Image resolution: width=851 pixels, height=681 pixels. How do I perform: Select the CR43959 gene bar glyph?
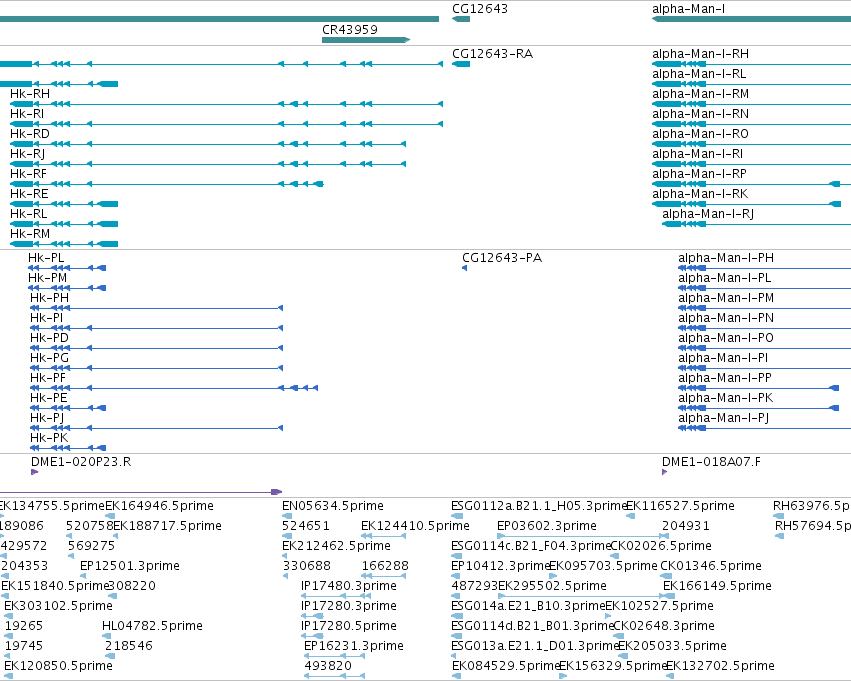pyautogui.click(x=366, y=40)
